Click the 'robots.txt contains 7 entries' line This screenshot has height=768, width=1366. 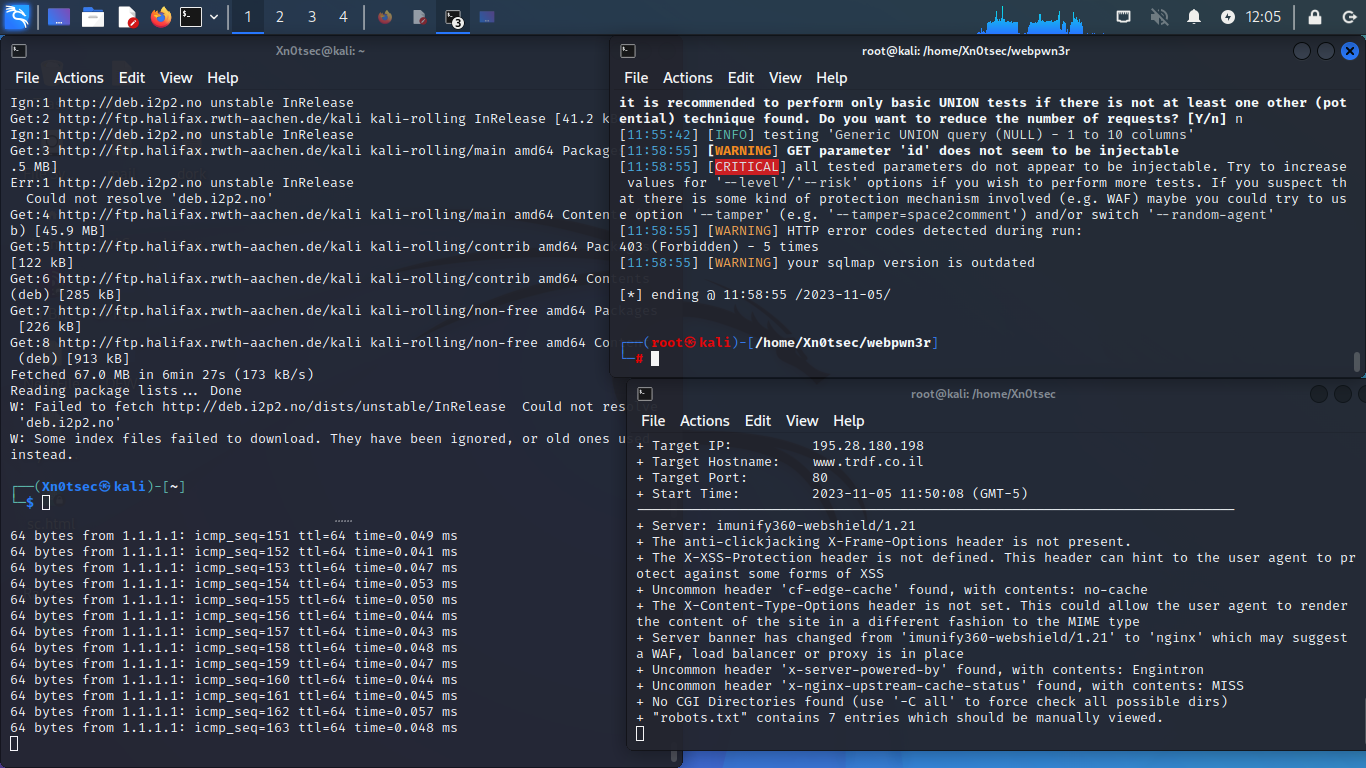(x=900, y=718)
